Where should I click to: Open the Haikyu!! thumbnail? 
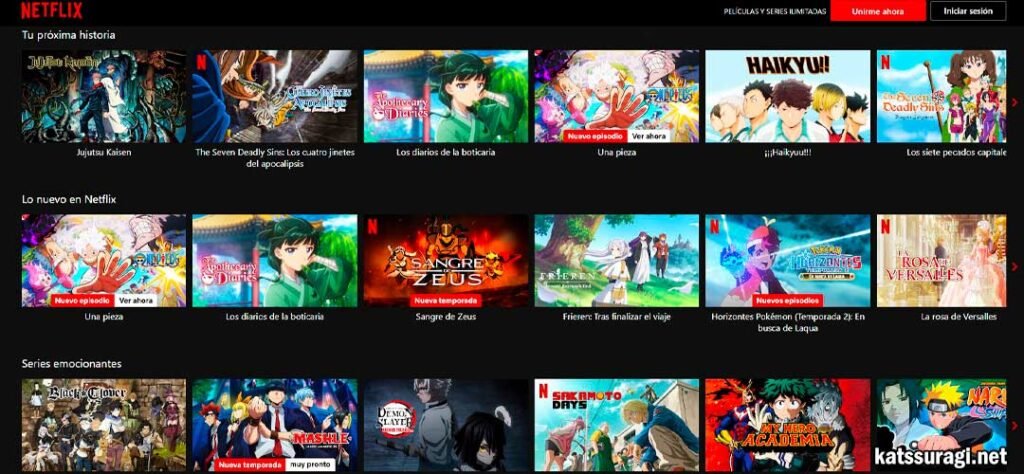(788, 96)
